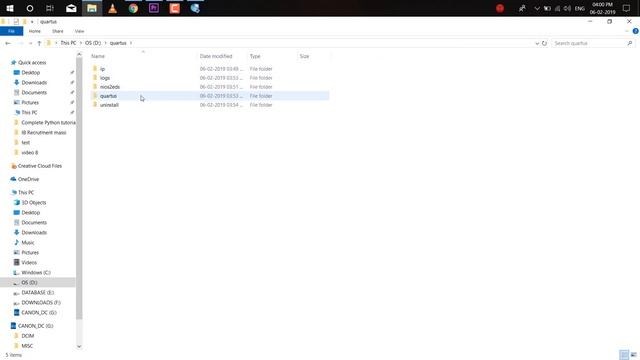Select OS (D:) drive in sidebar

[38, 282]
